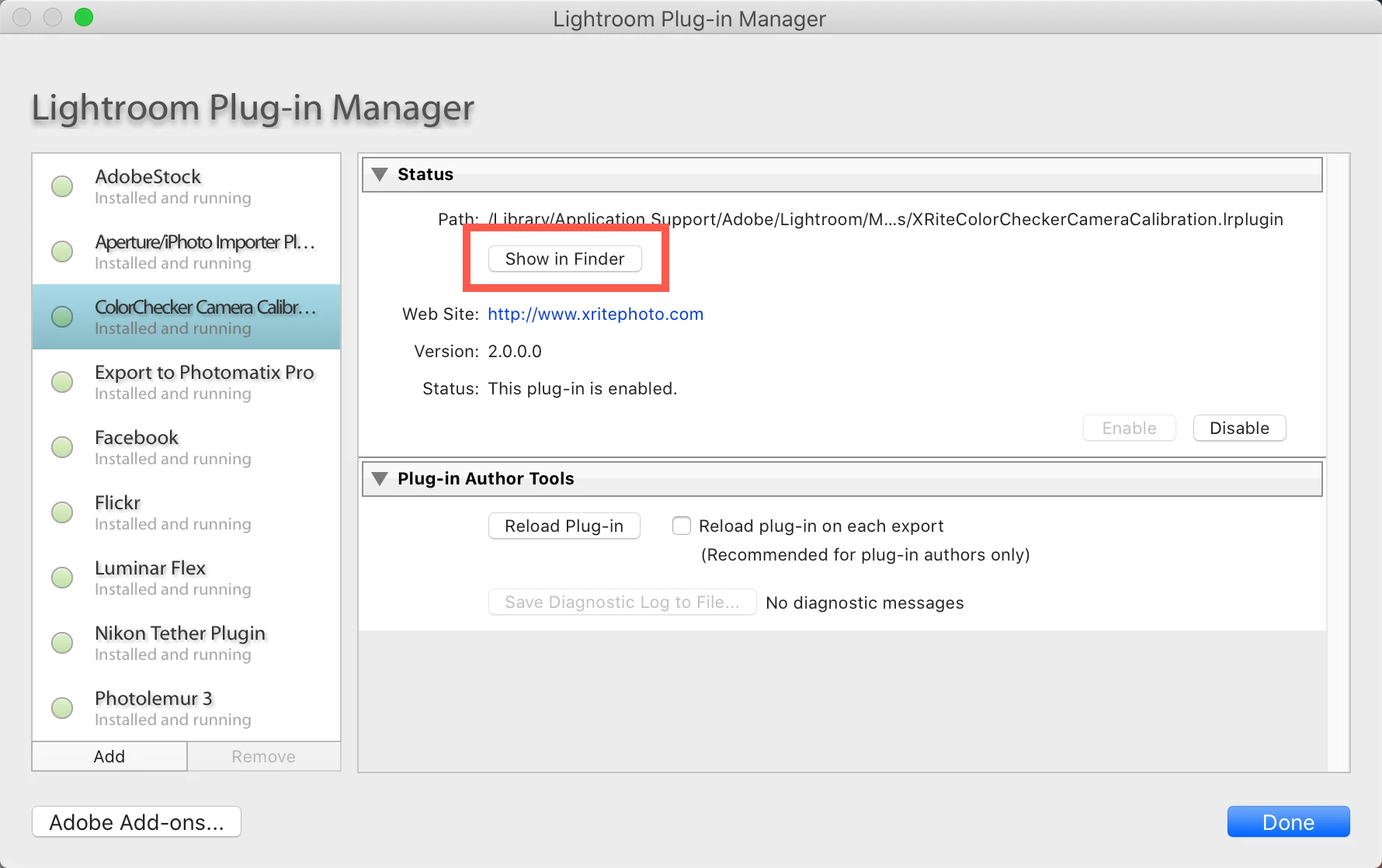Select the AdobeStock plug-in
The height and width of the screenshot is (868, 1382).
(x=186, y=186)
